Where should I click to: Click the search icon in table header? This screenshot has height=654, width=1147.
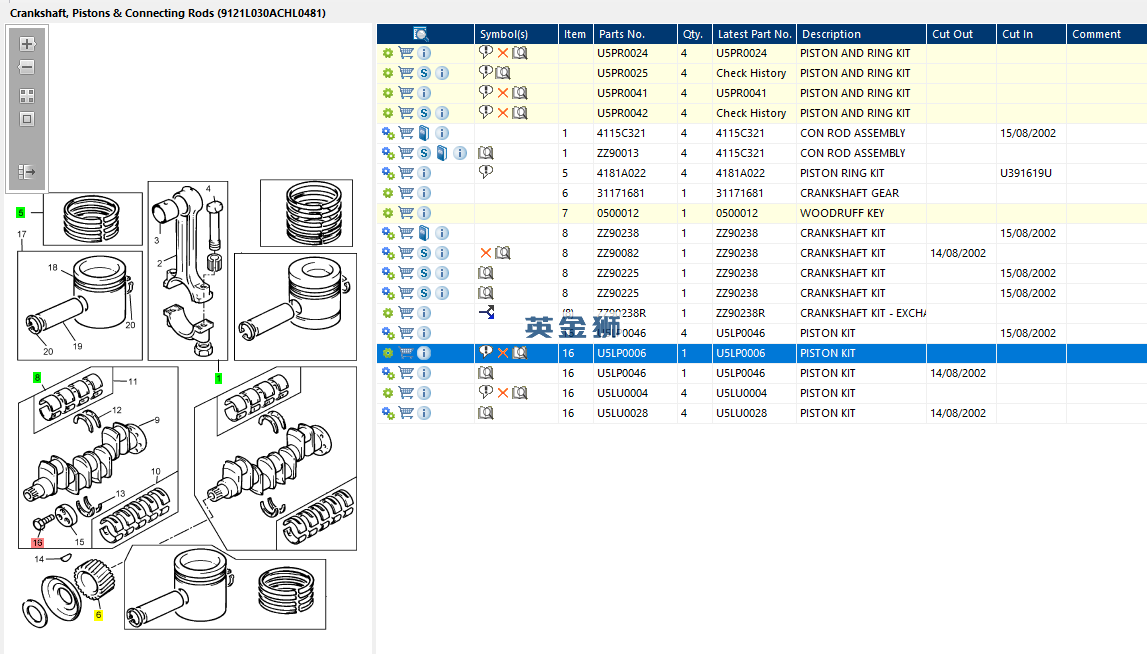(x=421, y=34)
